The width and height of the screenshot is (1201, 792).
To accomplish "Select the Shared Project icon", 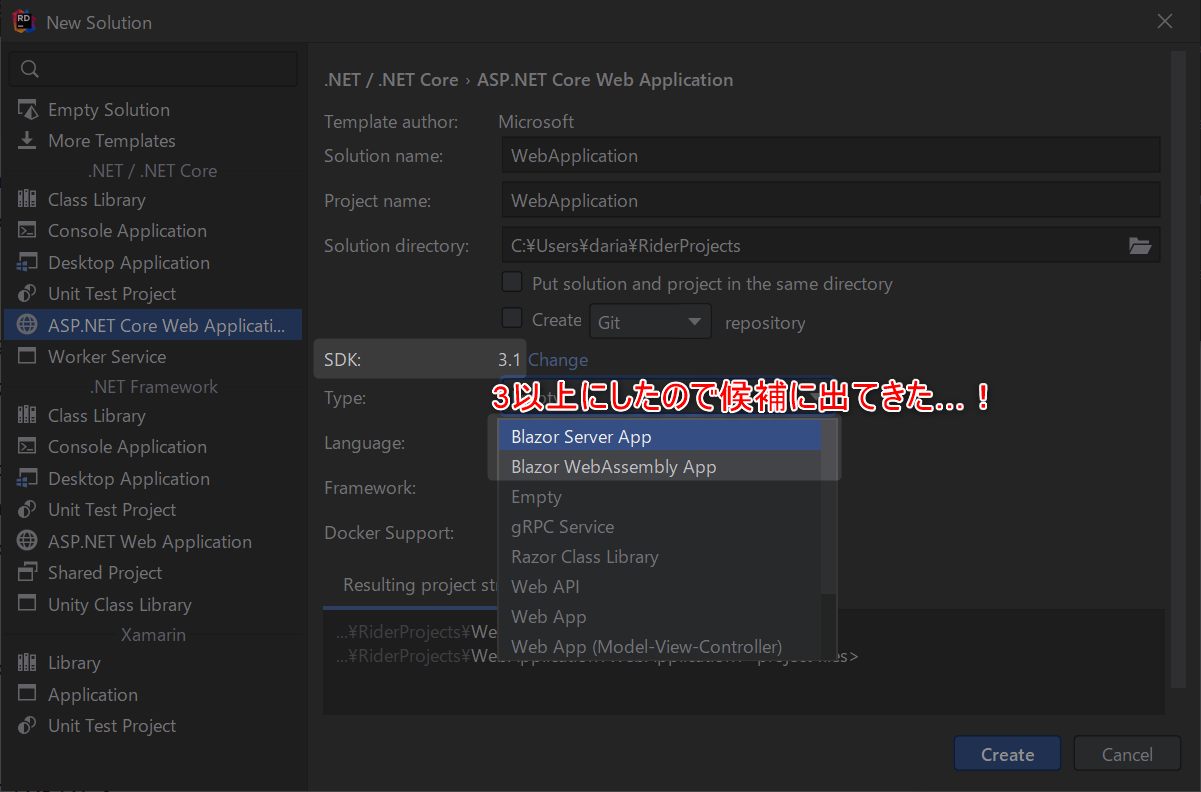I will coord(28,573).
